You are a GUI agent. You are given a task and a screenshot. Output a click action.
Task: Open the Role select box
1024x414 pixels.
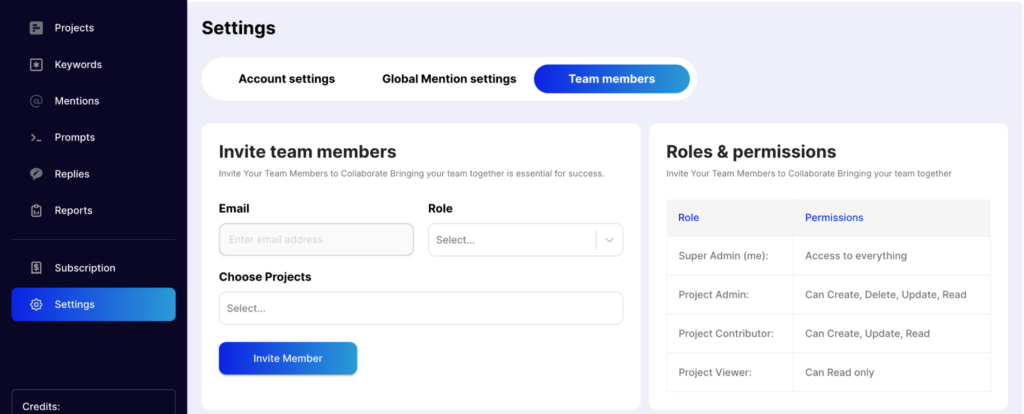pos(512,240)
